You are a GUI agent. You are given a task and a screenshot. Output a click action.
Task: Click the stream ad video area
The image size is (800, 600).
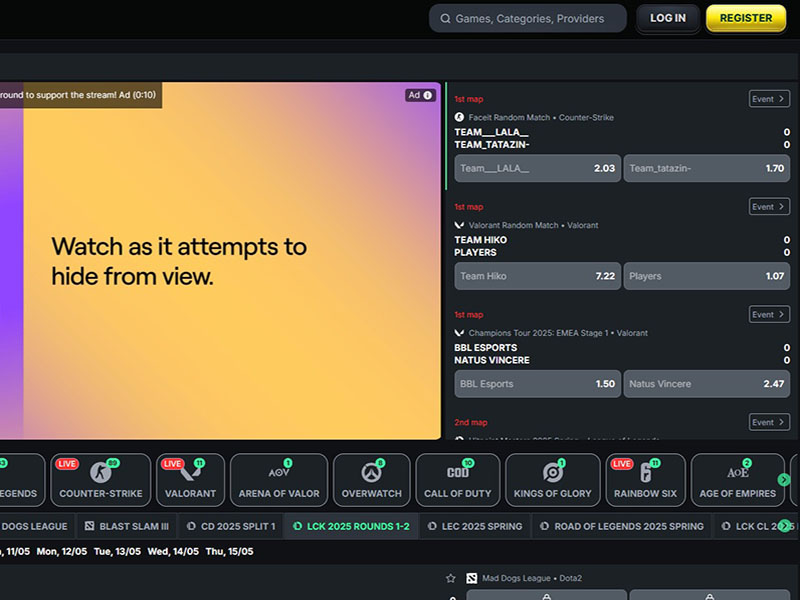pos(220,261)
